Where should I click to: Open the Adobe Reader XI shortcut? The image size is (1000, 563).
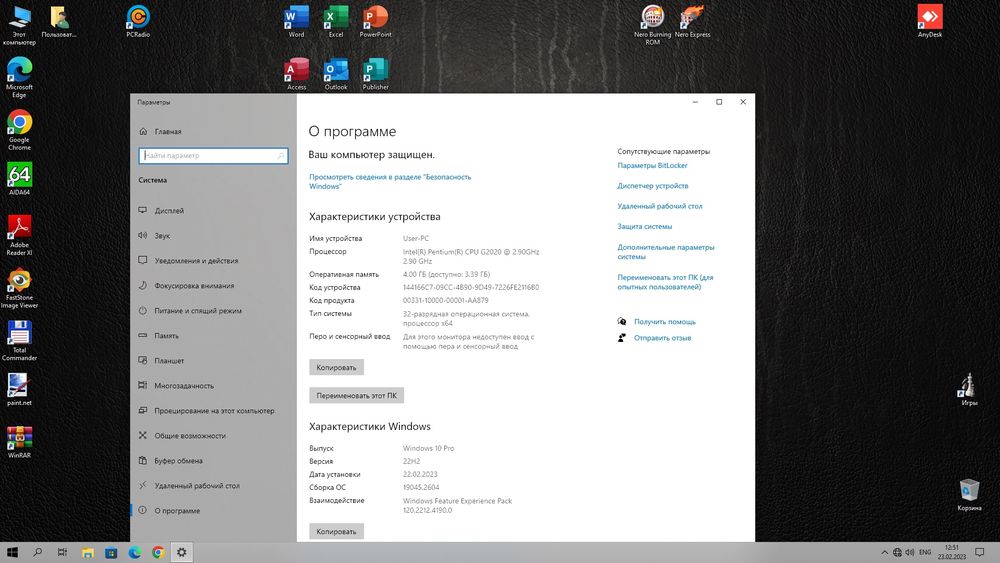click(19, 235)
